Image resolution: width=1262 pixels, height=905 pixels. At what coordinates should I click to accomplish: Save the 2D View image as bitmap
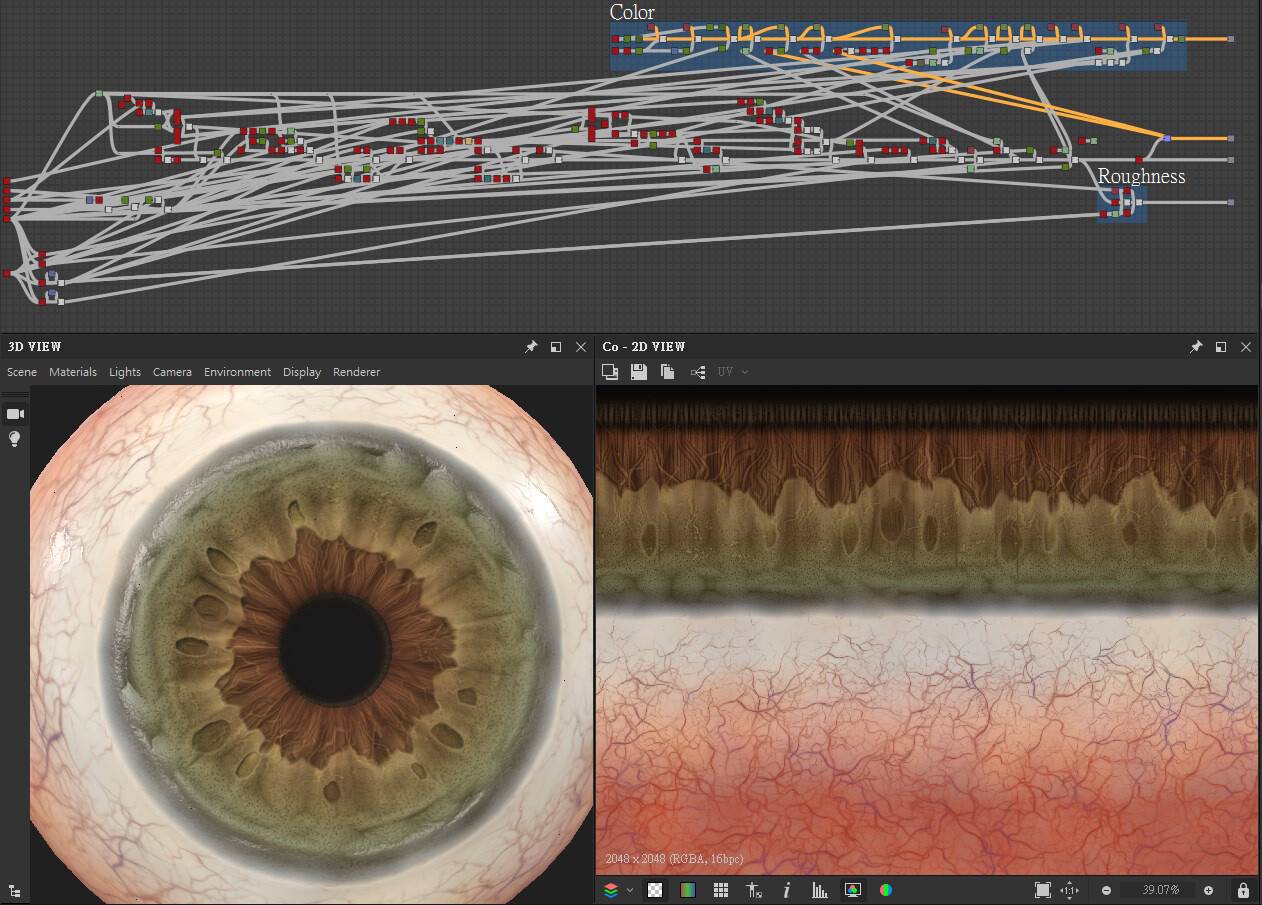click(x=639, y=372)
